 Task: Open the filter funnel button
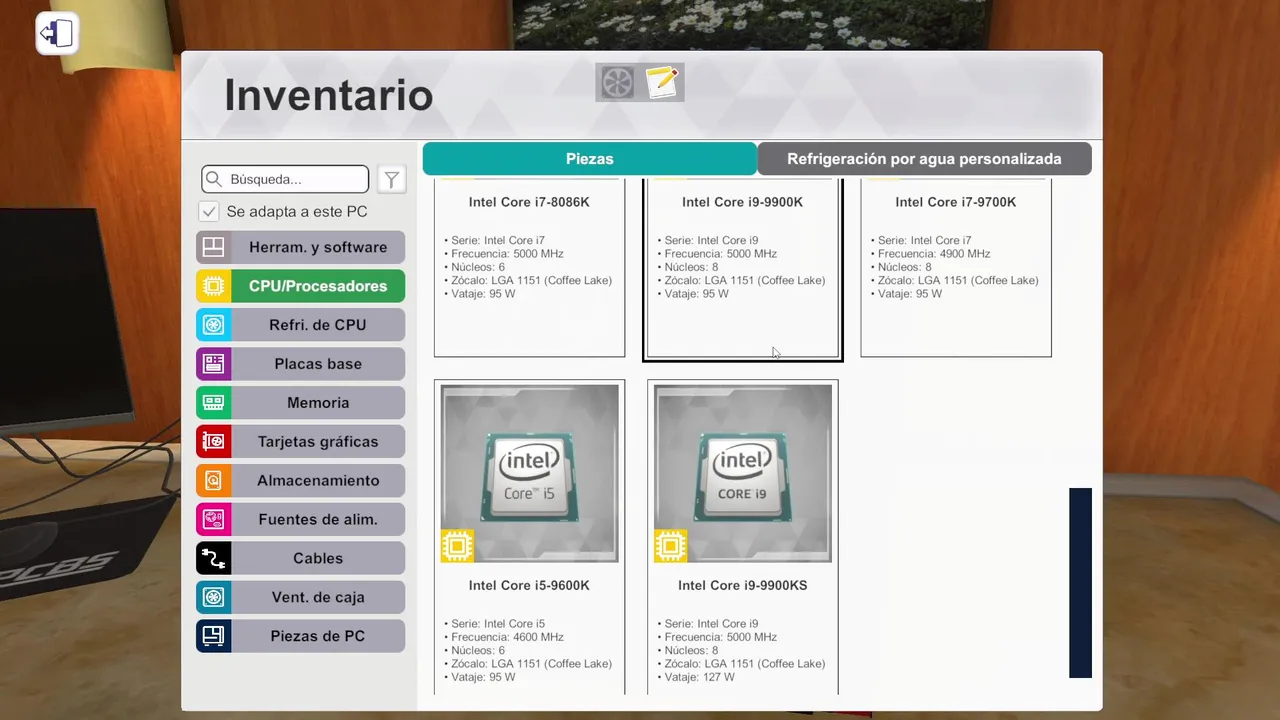[392, 179]
